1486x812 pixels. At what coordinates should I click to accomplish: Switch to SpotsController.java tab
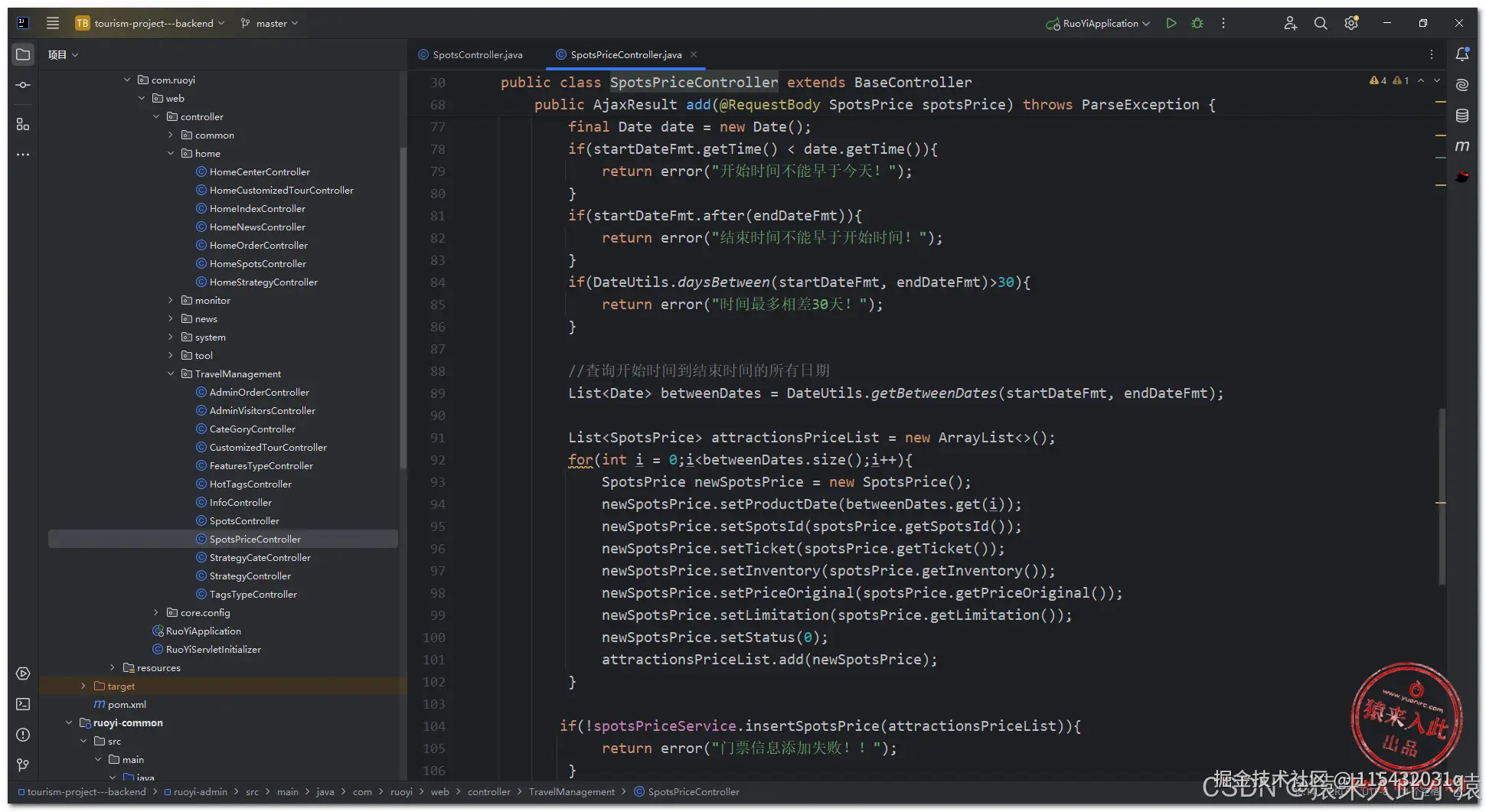pos(471,54)
